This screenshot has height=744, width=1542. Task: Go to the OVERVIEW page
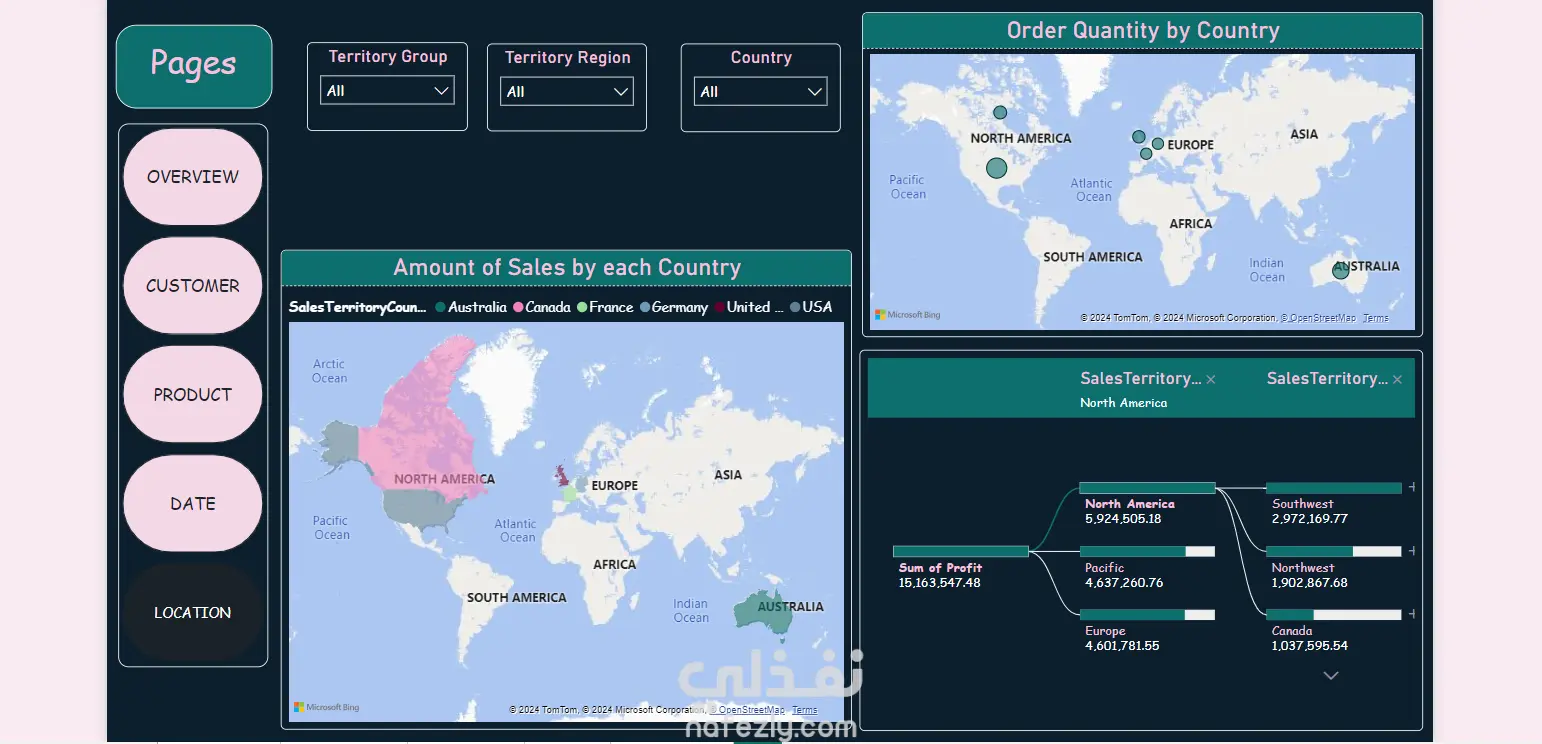193,177
